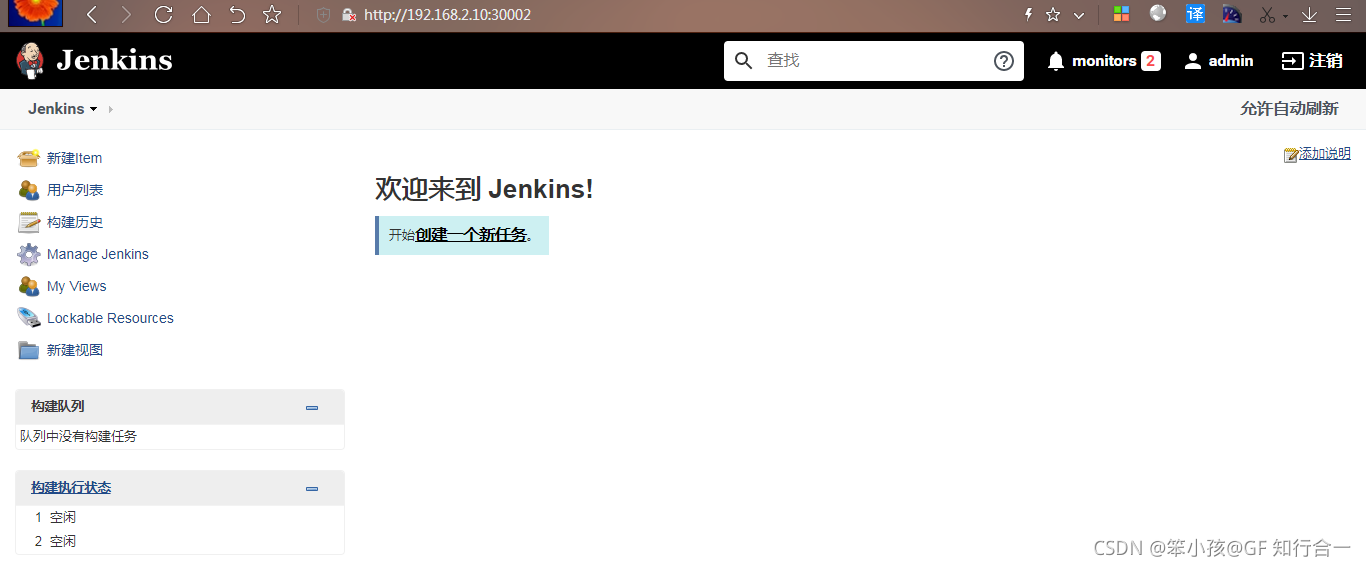Click the 添加说明 edit notepad icon
The image size is (1366, 566).
(x=1291, y=154)
